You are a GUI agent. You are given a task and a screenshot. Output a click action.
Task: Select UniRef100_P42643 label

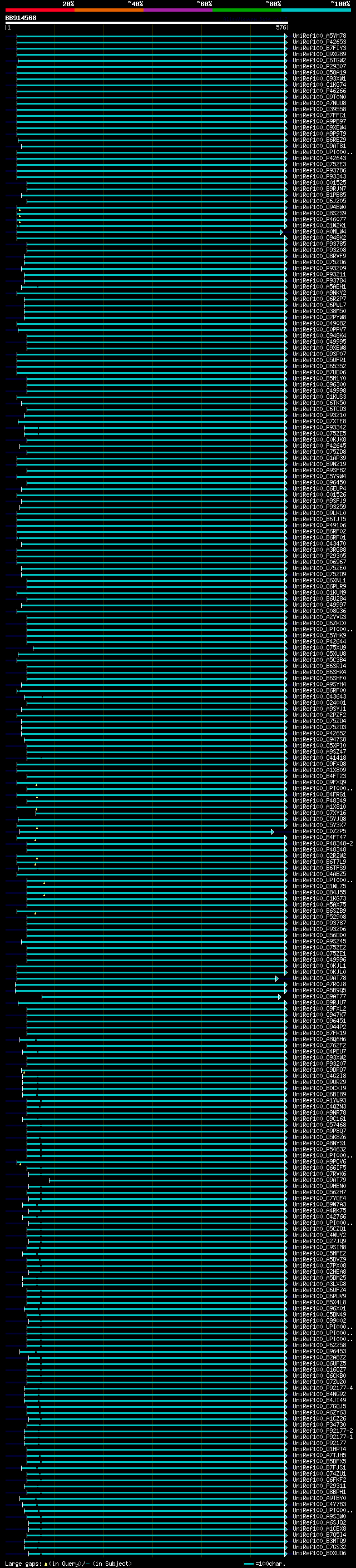pyautogui.click(x=319, y=159)
